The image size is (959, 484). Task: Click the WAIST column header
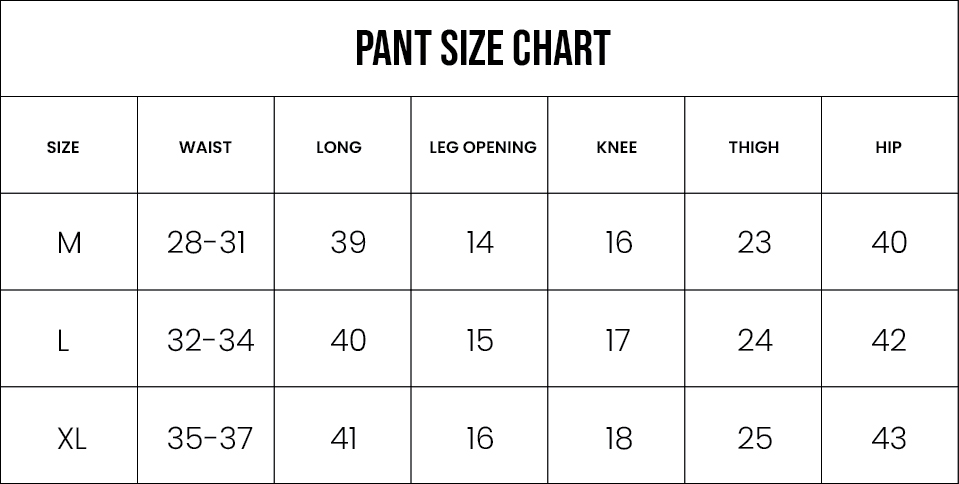(205, 147)
